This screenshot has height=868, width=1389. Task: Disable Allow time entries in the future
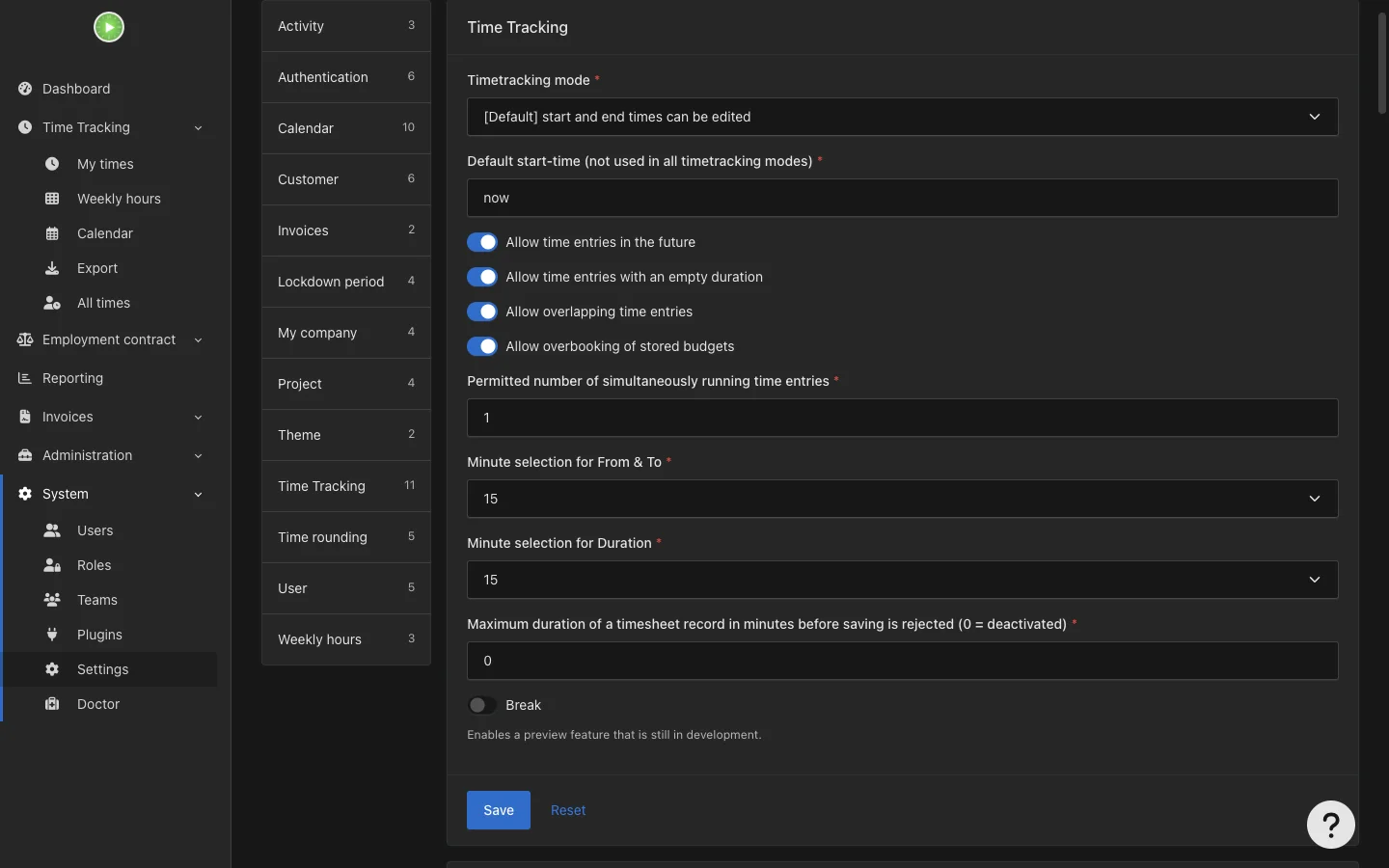point(482,242)
